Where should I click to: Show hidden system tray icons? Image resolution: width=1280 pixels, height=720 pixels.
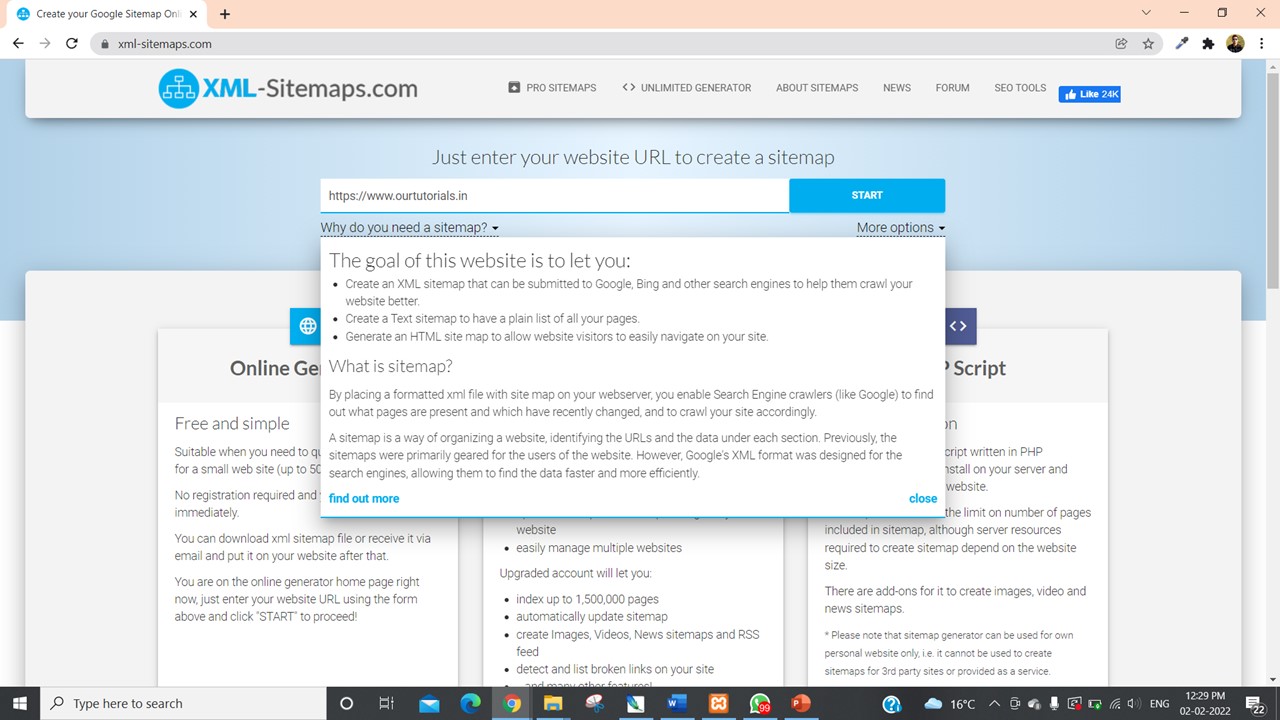tap(995, 703)
